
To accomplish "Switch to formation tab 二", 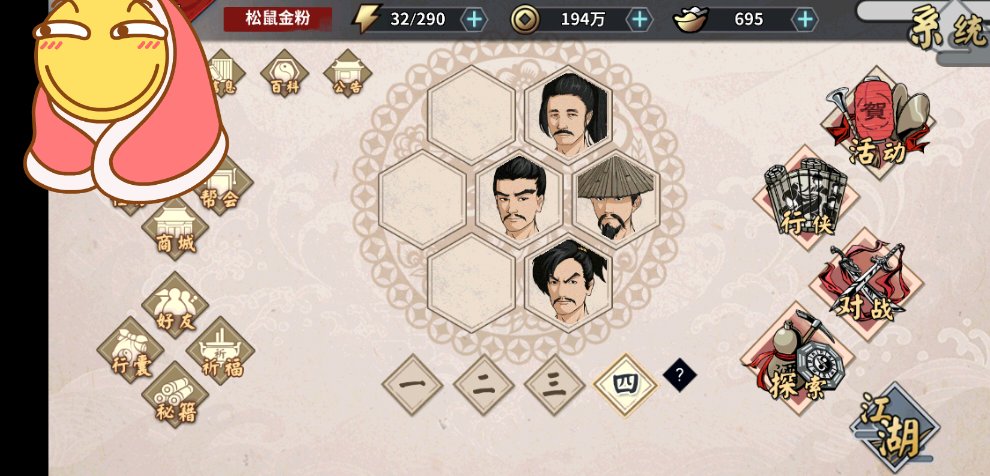I will [484, 384].
